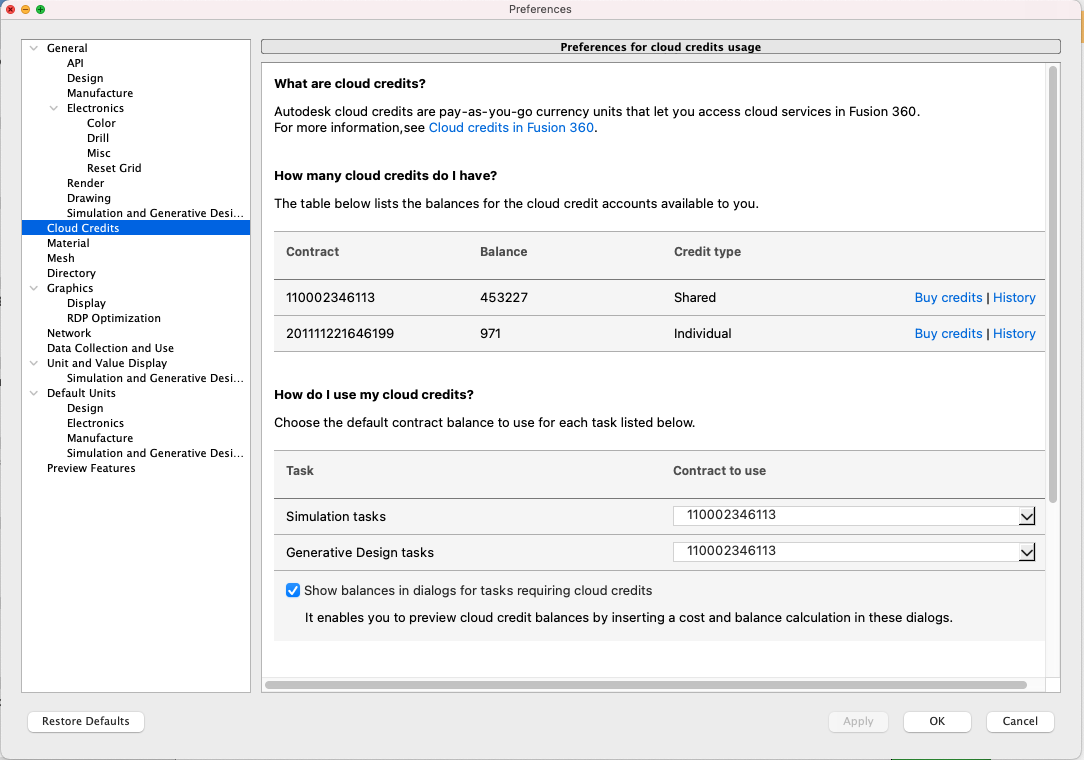Collapse the General tree section

(34, 48)
